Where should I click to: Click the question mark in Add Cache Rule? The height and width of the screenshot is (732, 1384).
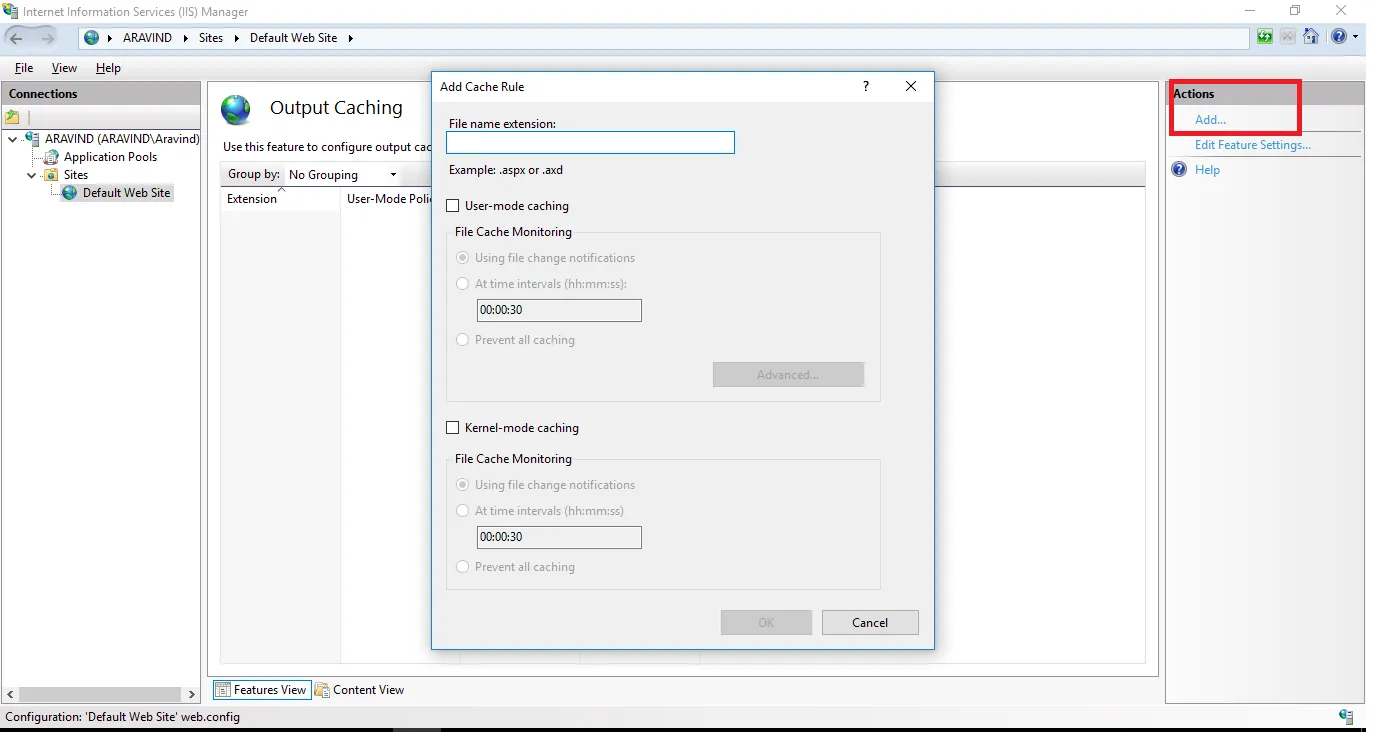tap(866, 87)
